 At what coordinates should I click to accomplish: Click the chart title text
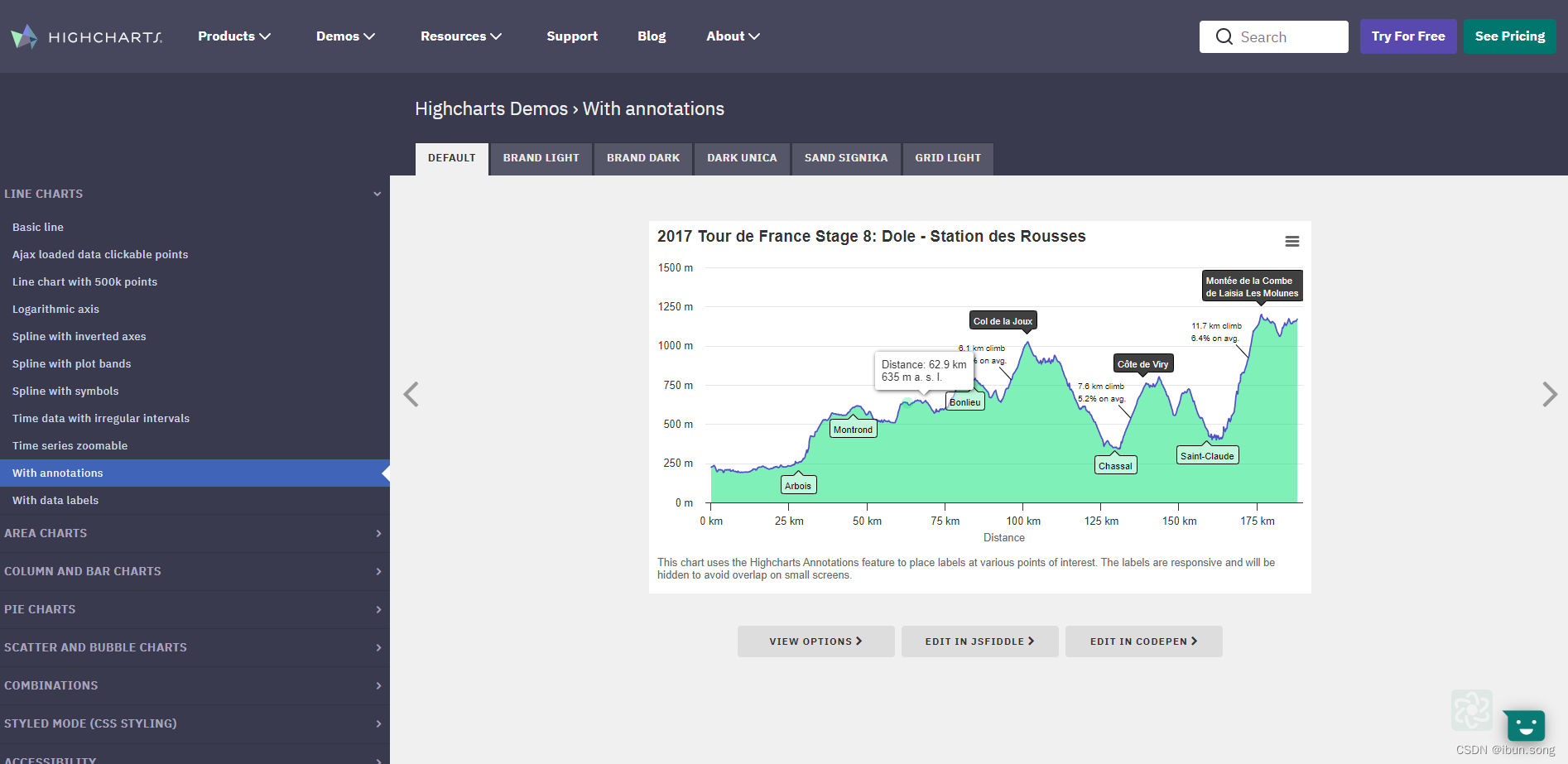pos(871,237)
